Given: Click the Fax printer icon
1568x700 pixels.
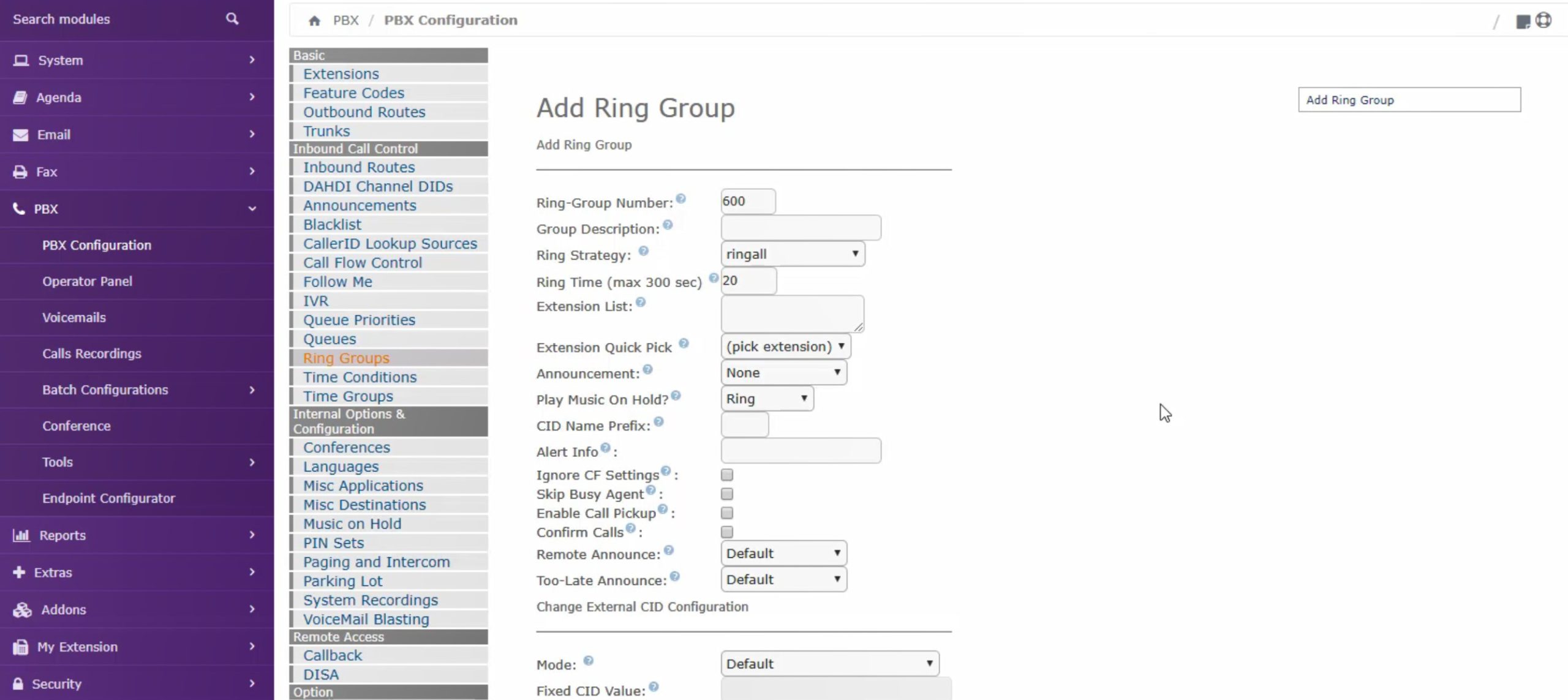Looking at the screenshot, I should pyautogui.click(x=20, y=172).
